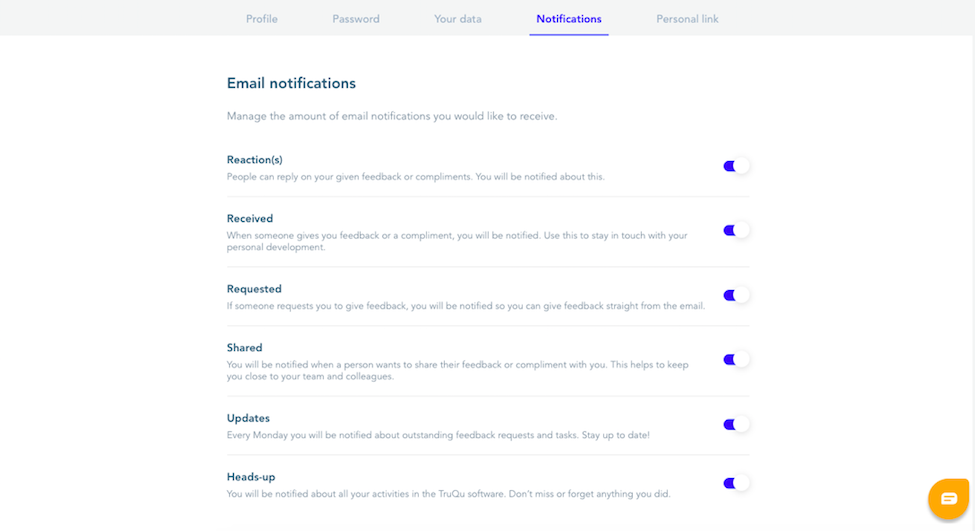Viewport: 975px width, 531px height.
Task: Click the Reaction(s) setting label
Action: point(254,160)
